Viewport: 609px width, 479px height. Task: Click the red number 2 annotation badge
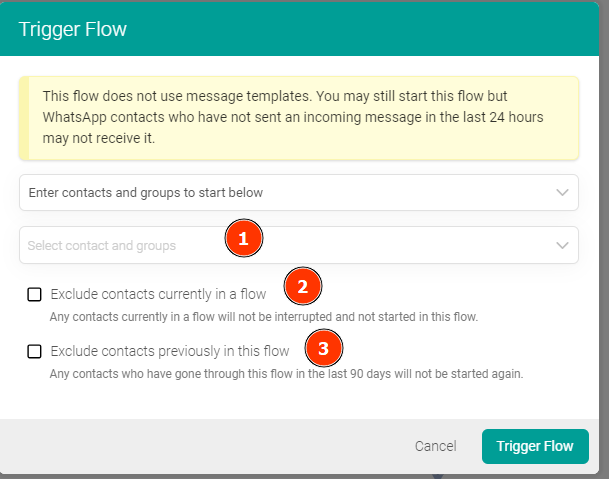[302, 287]
